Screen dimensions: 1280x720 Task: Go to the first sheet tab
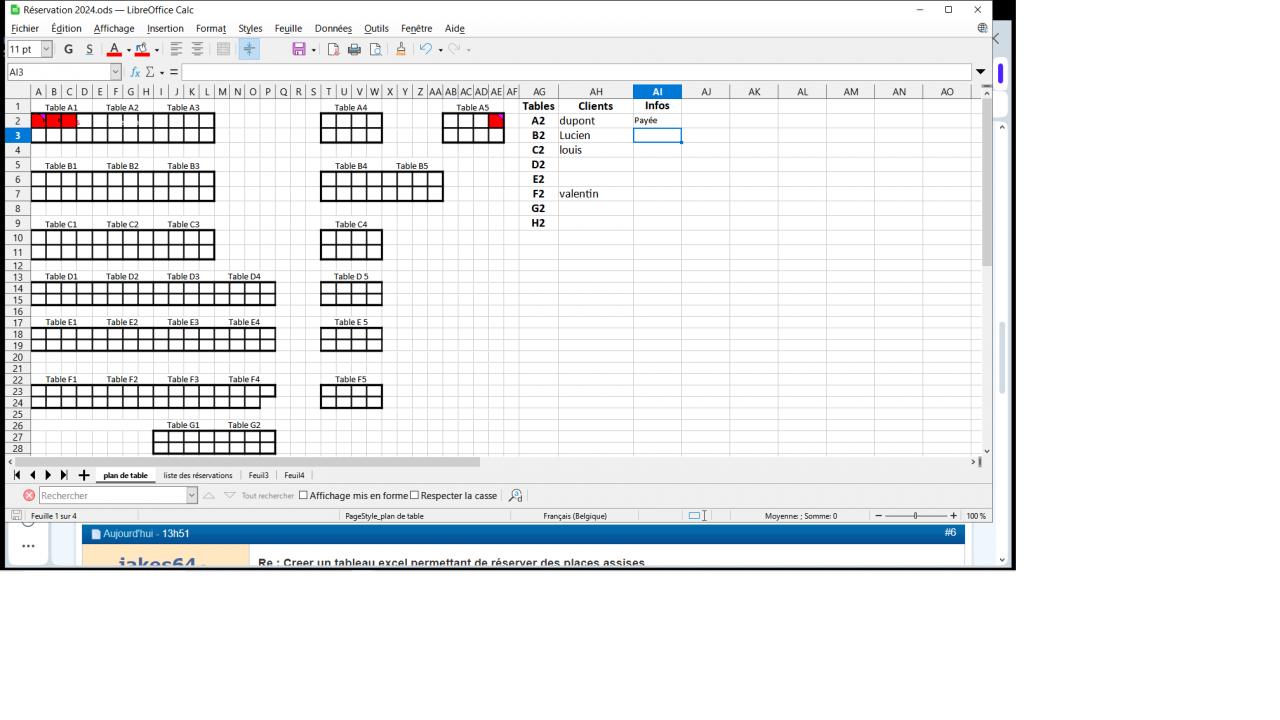[17, 475]
